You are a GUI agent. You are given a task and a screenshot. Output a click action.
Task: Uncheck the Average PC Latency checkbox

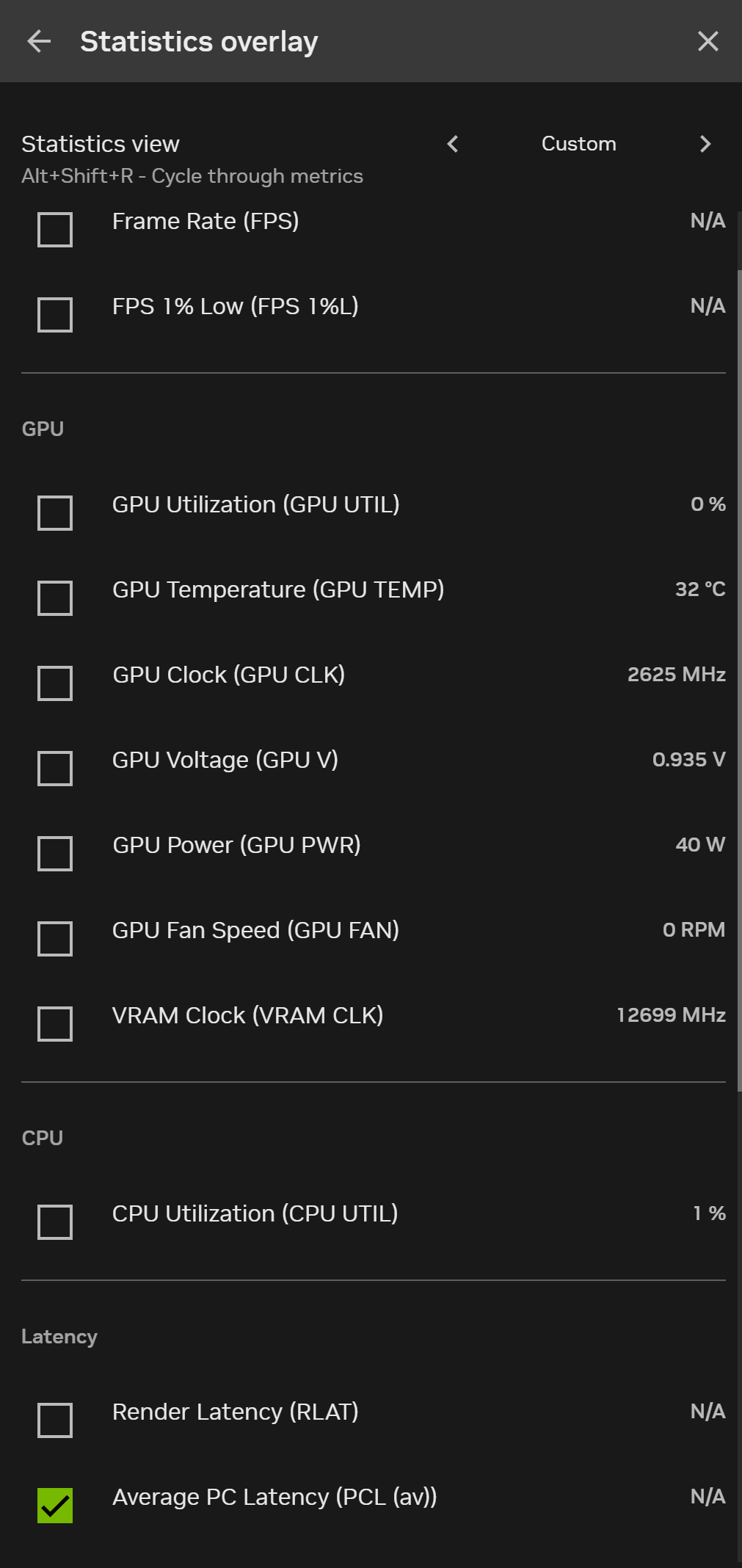tap(55, 1506)
